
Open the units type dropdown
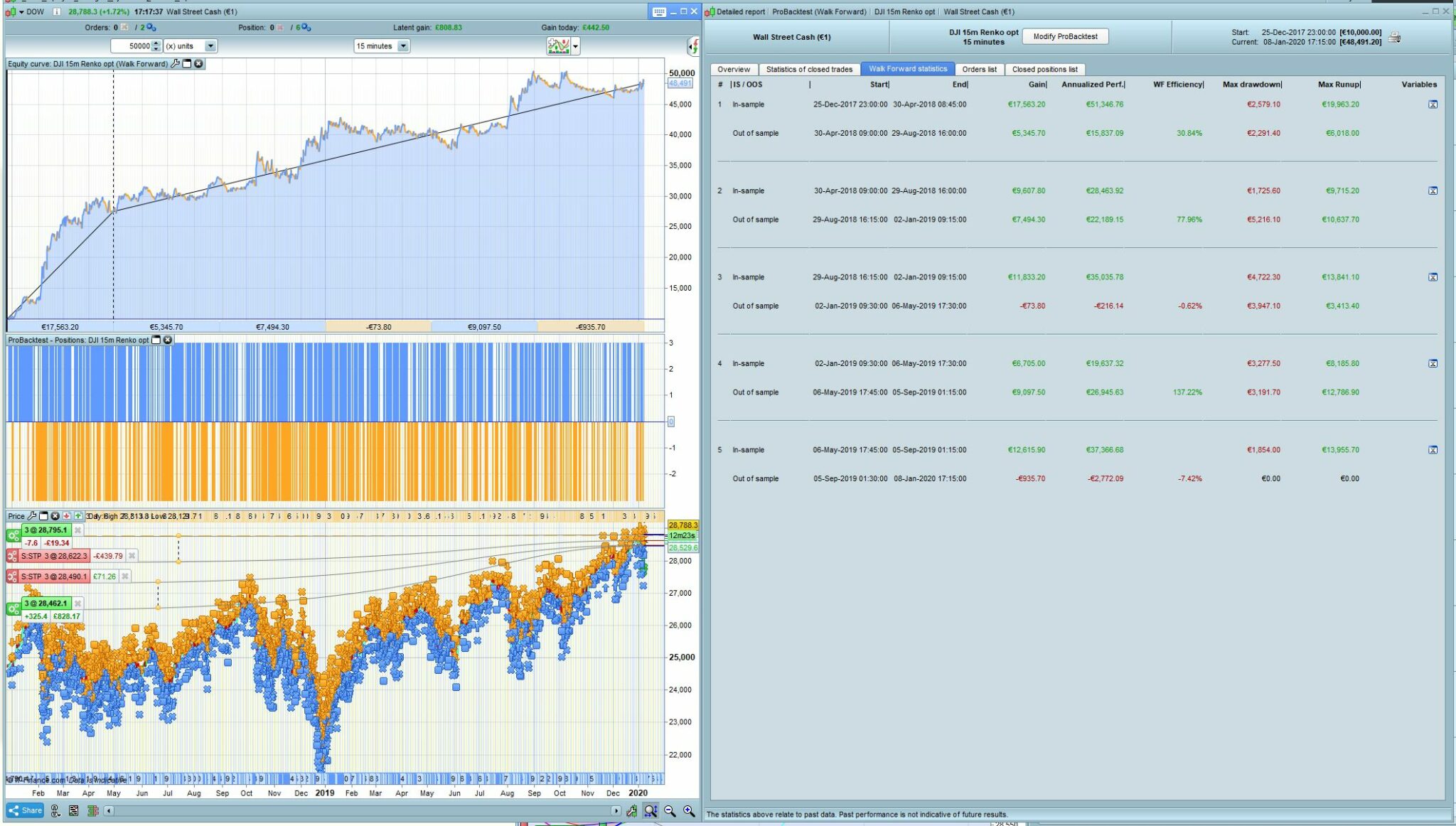tap(210, 46)
